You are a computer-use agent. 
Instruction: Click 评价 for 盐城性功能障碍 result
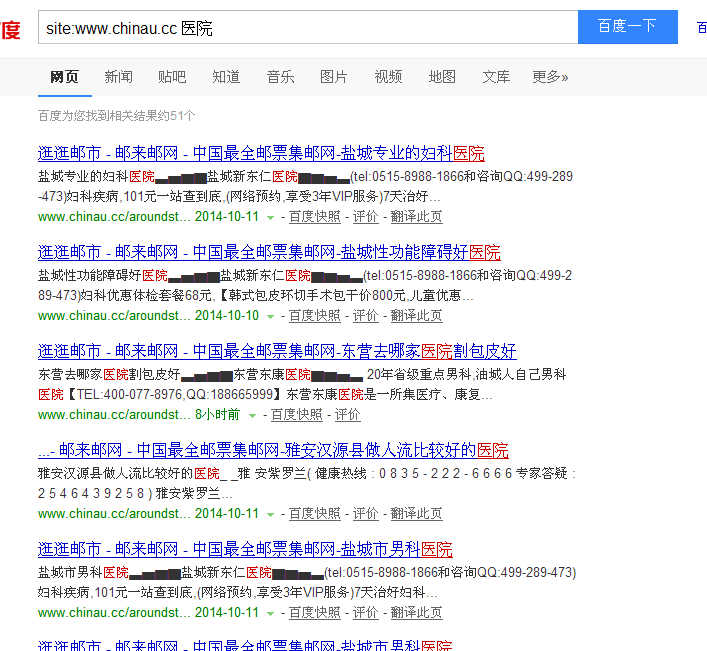pyautogui.click(x=365, y=316)
